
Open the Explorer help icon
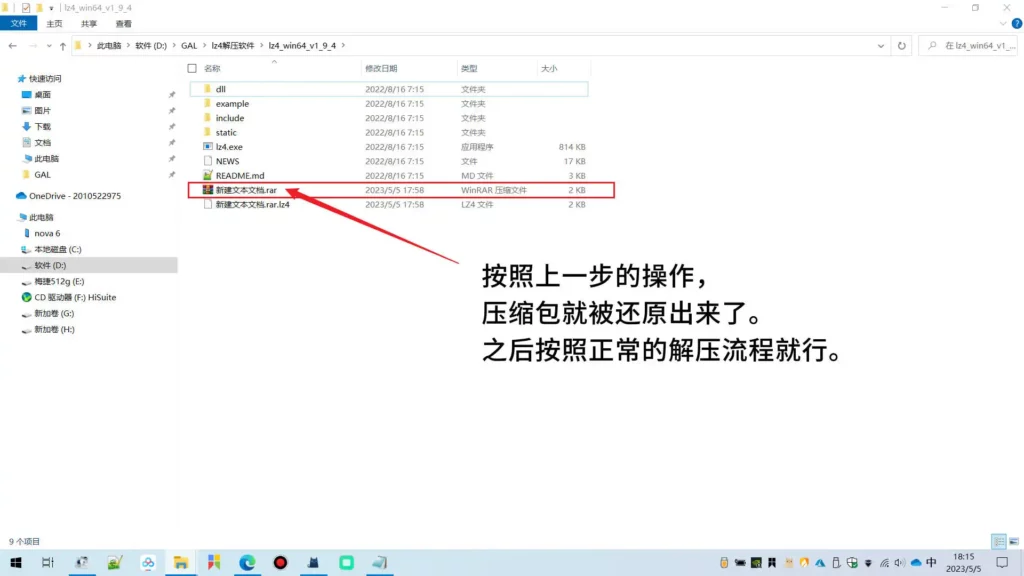(x=1016, y=24)
